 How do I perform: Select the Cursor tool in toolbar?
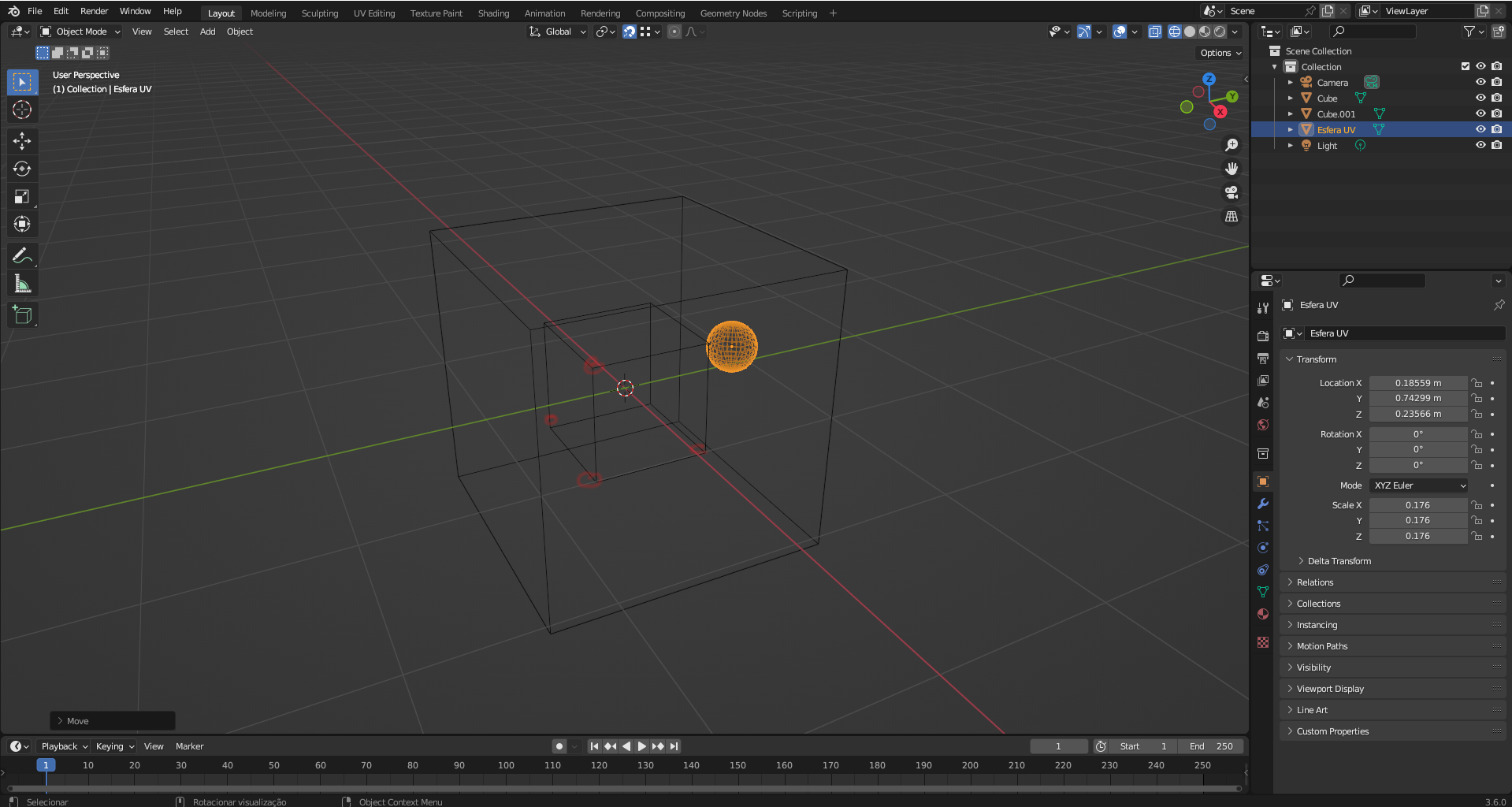pos(22,110)
